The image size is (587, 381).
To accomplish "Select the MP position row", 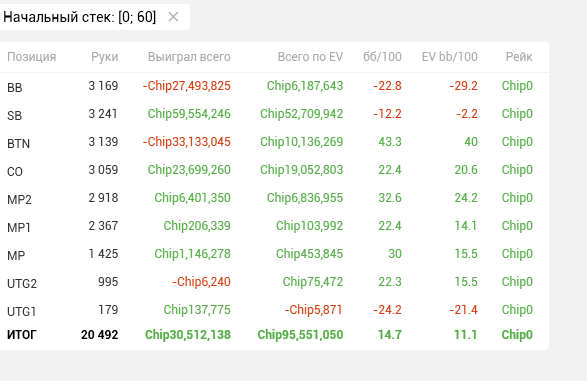I will [274, 254].
